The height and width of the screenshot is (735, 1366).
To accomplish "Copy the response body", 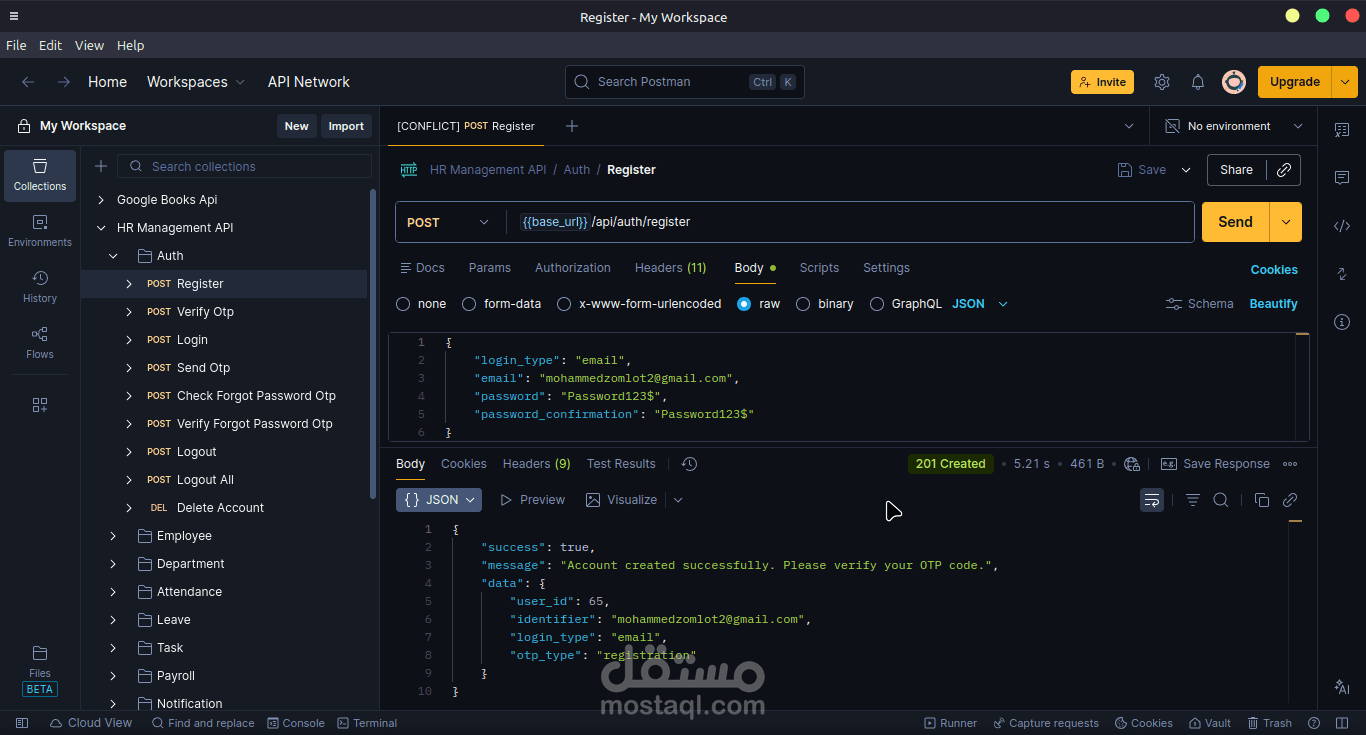I will coord(1262,499).
